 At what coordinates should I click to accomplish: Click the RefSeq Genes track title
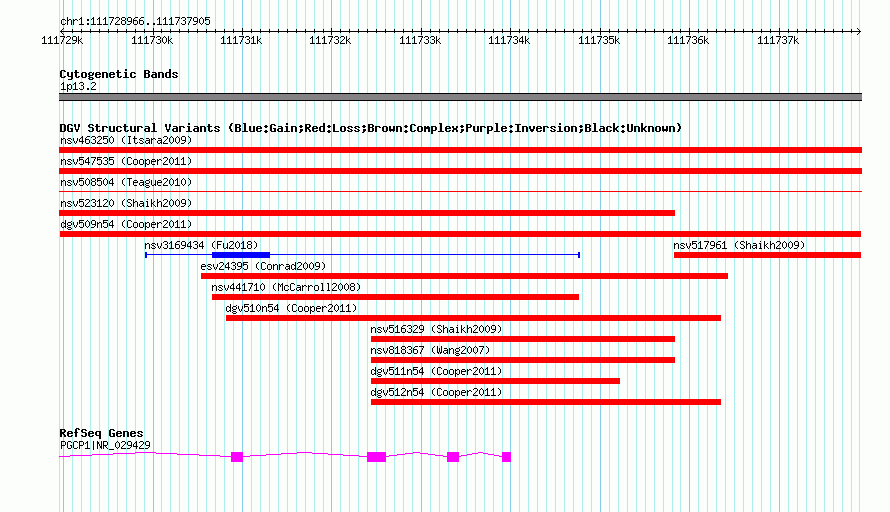pyautogui.click(x=101, y=433)
